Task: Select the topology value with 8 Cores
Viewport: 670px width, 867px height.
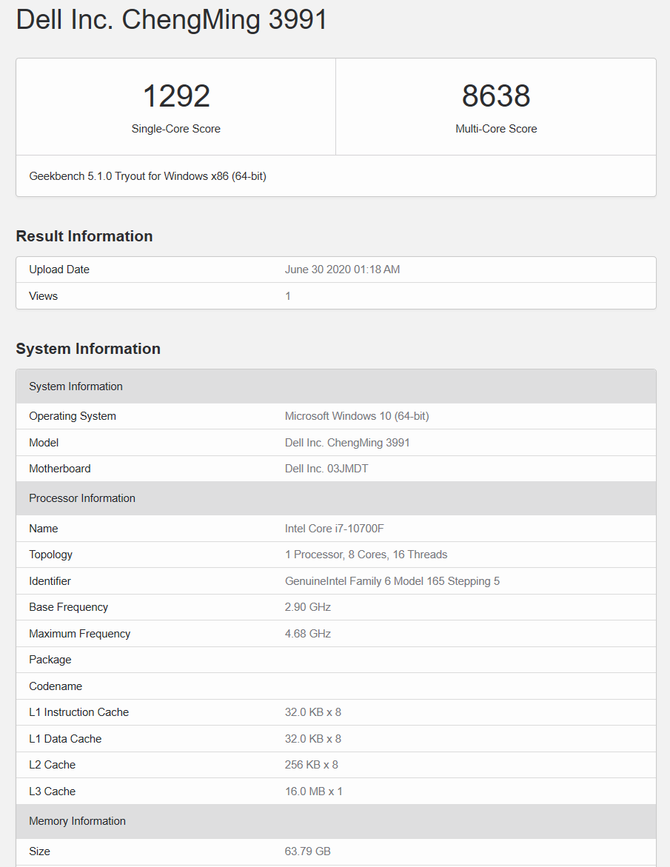Action: pos(366,554)
